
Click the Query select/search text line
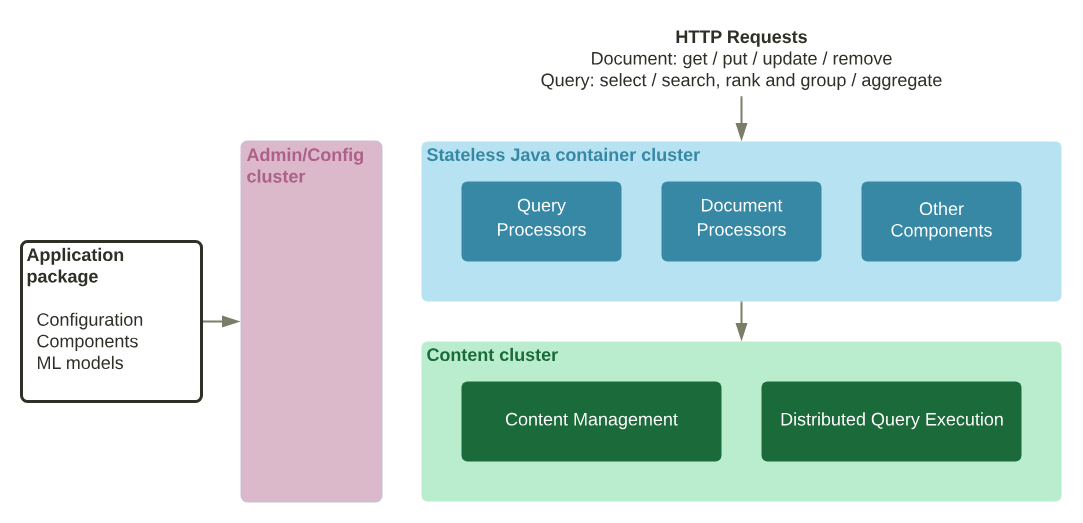(741, 81)
